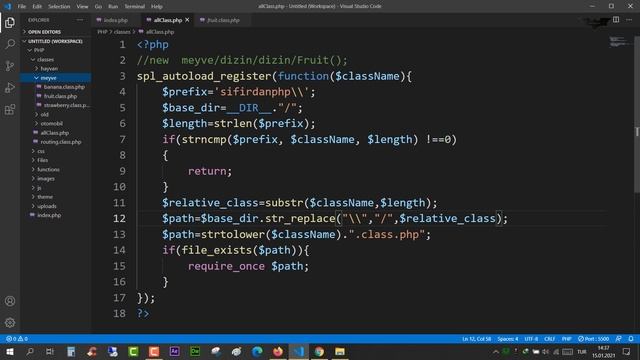Change language mode via PHP status

click(566, 339)
